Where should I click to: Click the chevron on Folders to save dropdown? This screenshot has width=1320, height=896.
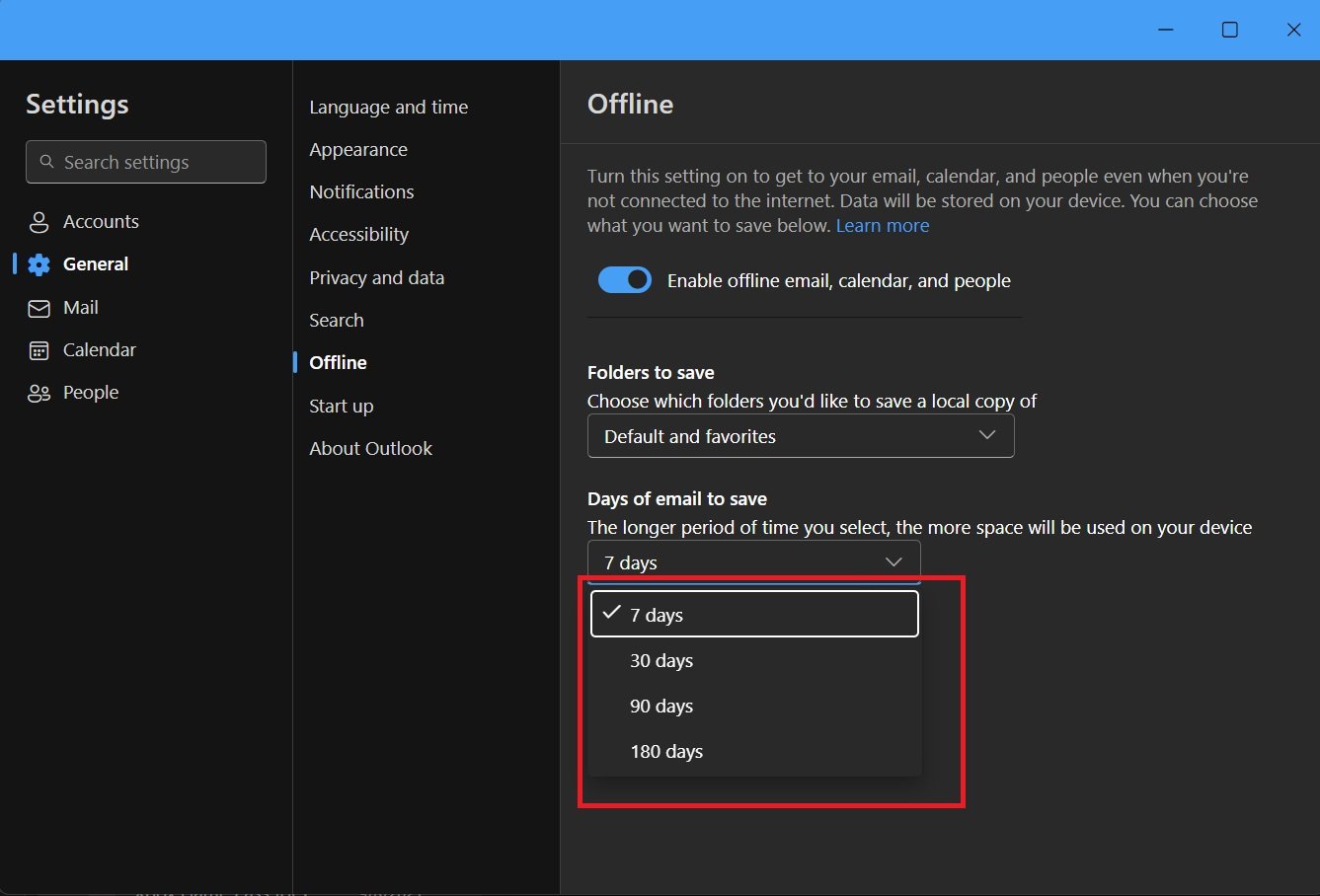click(987, 435)
